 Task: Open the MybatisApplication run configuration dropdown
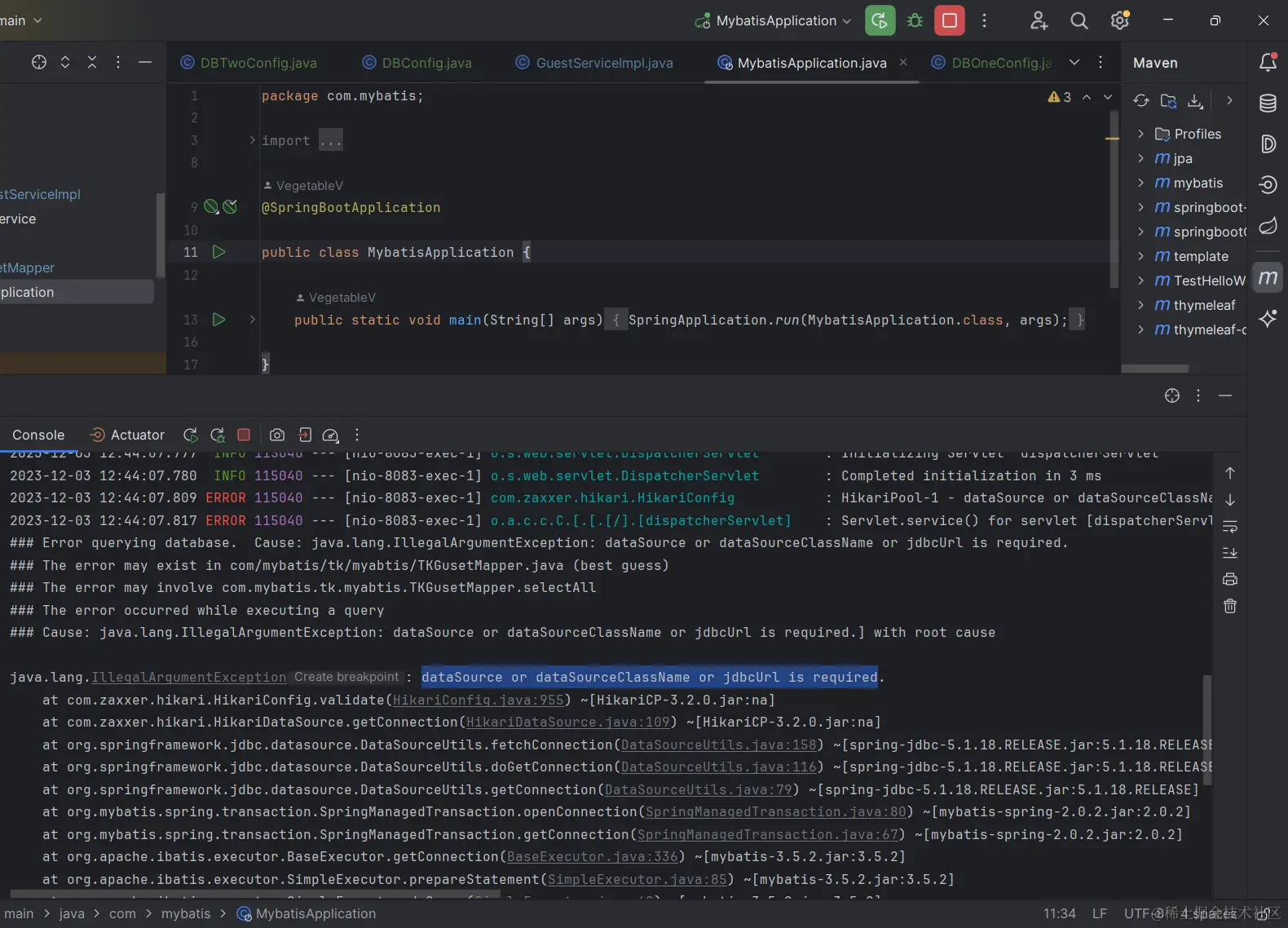pos(773,20)
